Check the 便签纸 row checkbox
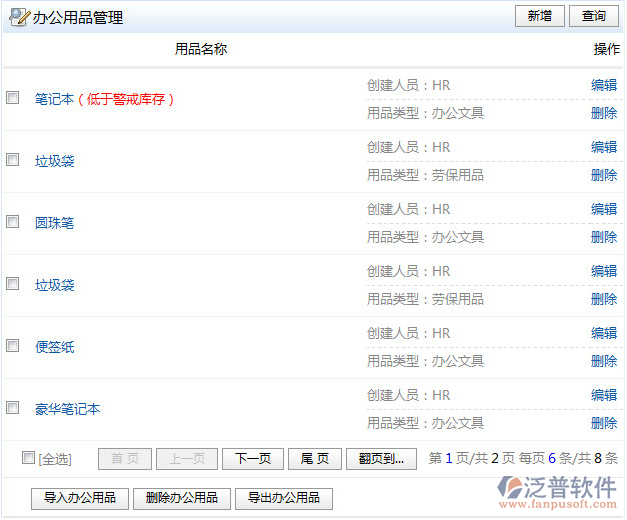 coord(13,346)
